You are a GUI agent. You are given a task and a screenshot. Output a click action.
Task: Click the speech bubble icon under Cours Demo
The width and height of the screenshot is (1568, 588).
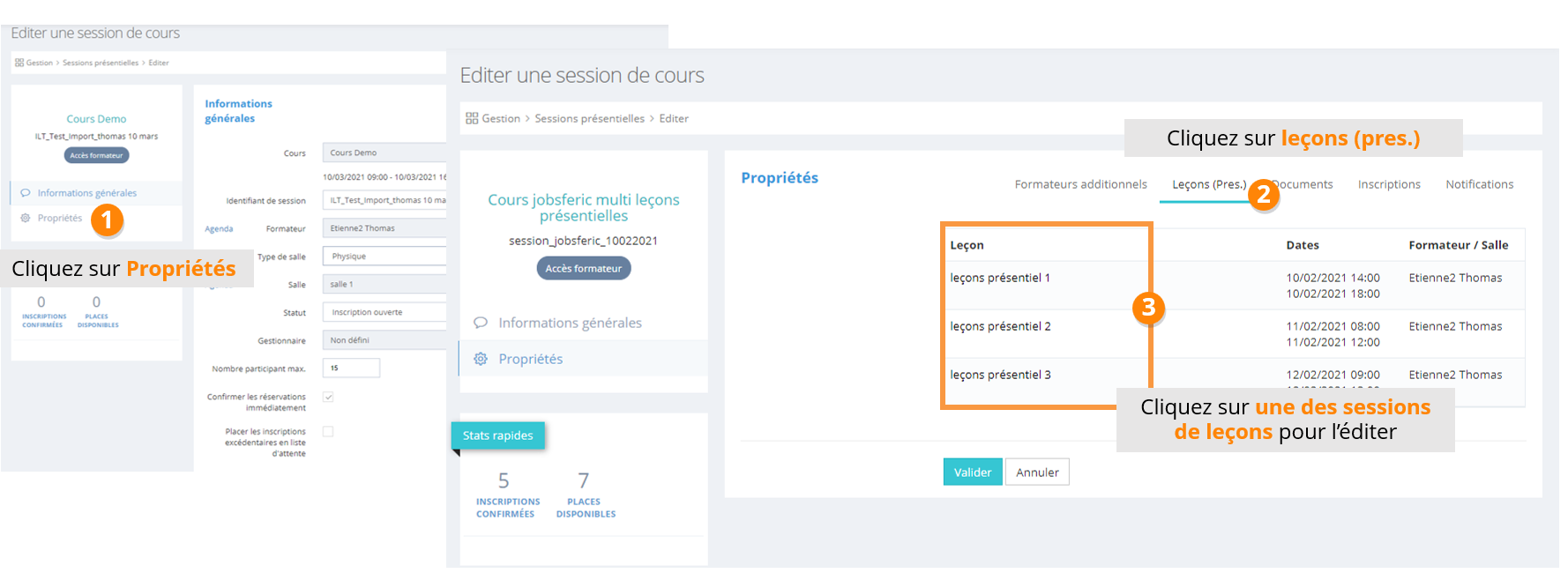pos(26,193)
